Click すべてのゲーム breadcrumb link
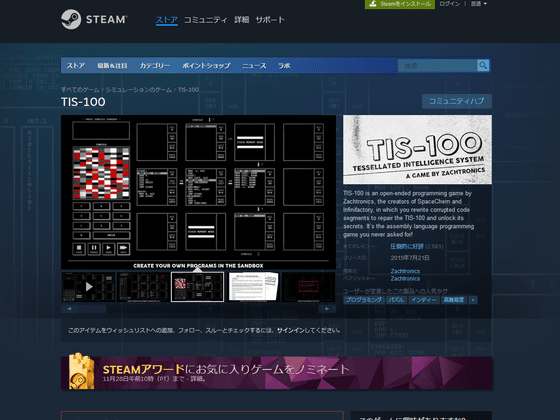The image size is (560, 420). coord(80,90)
